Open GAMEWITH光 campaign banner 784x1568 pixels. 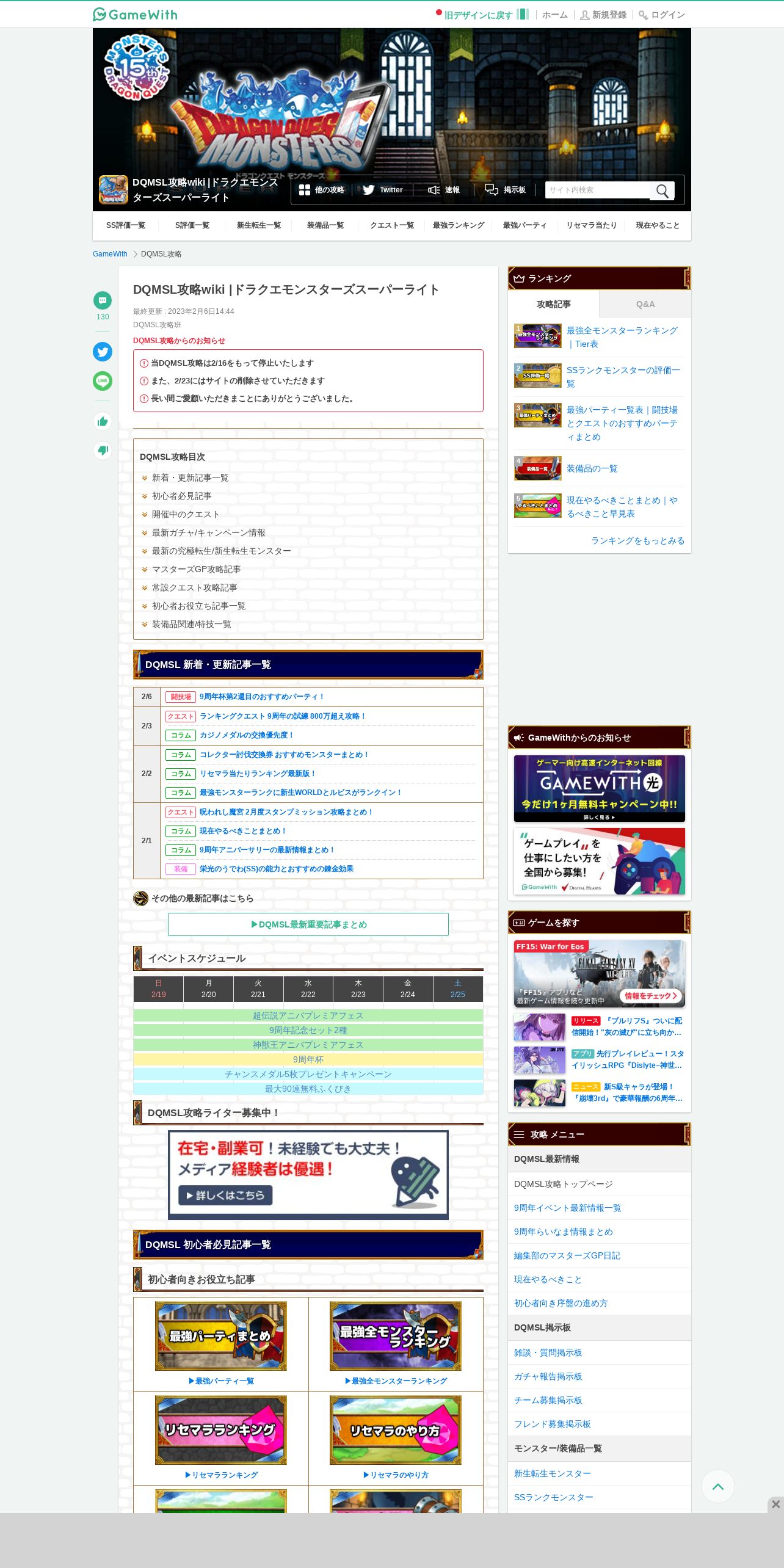(x=600, y=788)
